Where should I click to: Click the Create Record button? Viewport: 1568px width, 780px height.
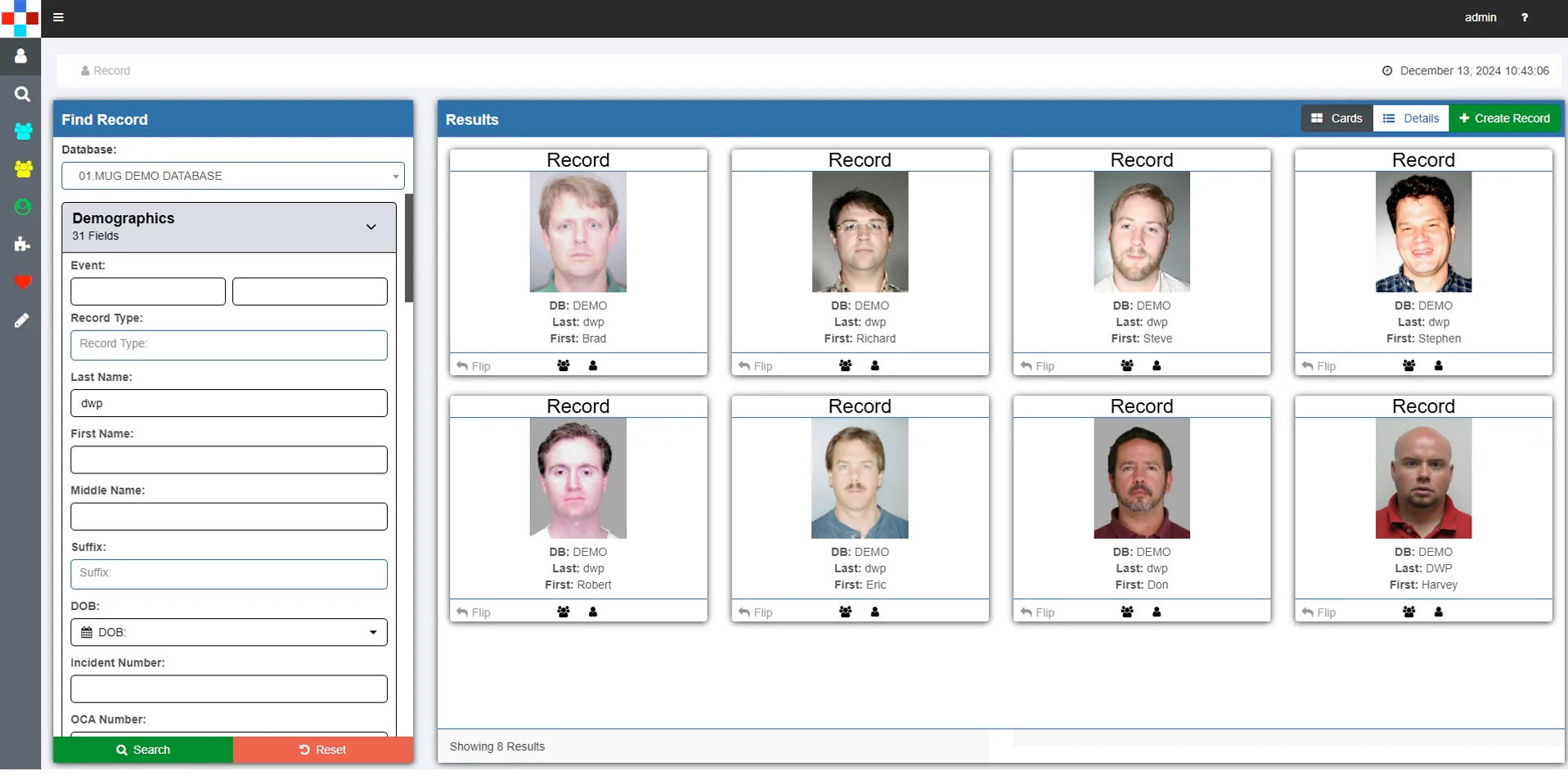pyautogui.click(x=1504, y=119)
